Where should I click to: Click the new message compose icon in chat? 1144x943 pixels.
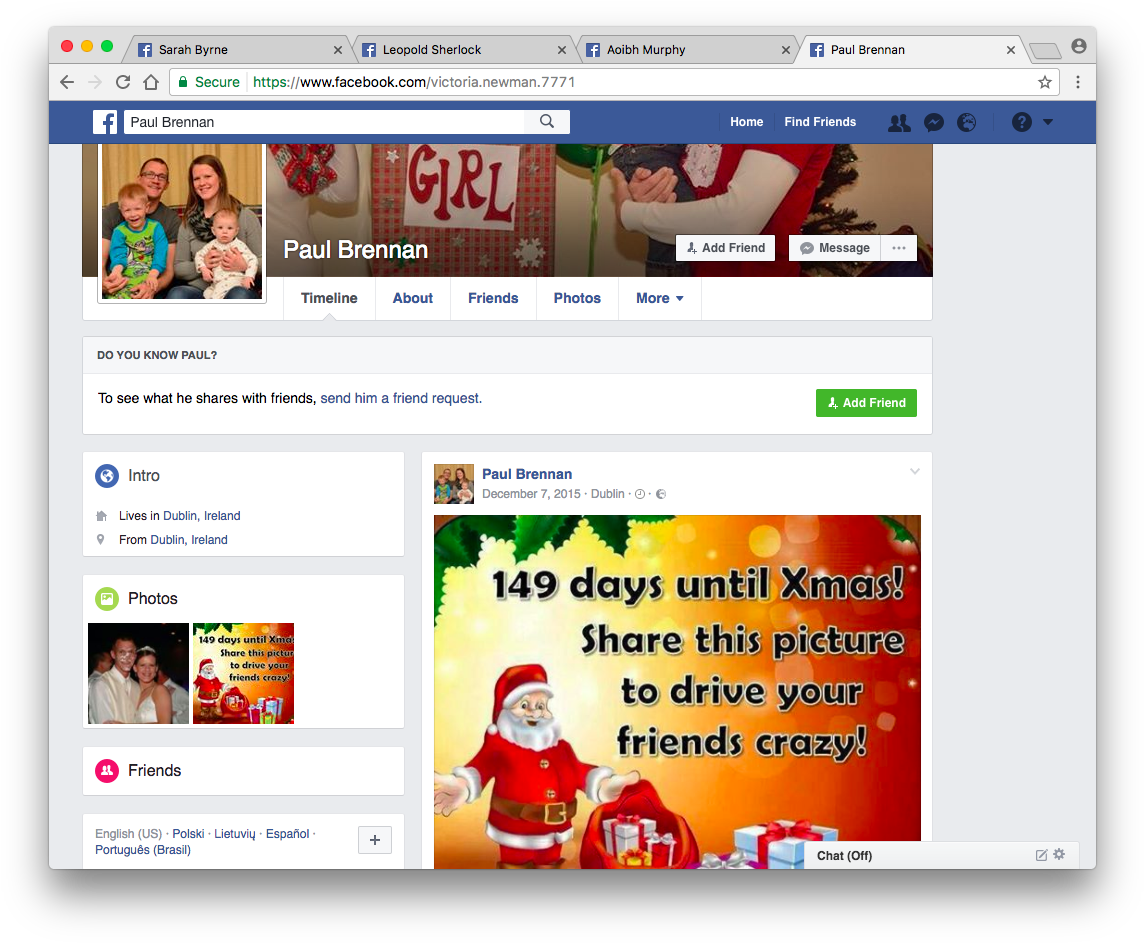(x=1041, y=855)
